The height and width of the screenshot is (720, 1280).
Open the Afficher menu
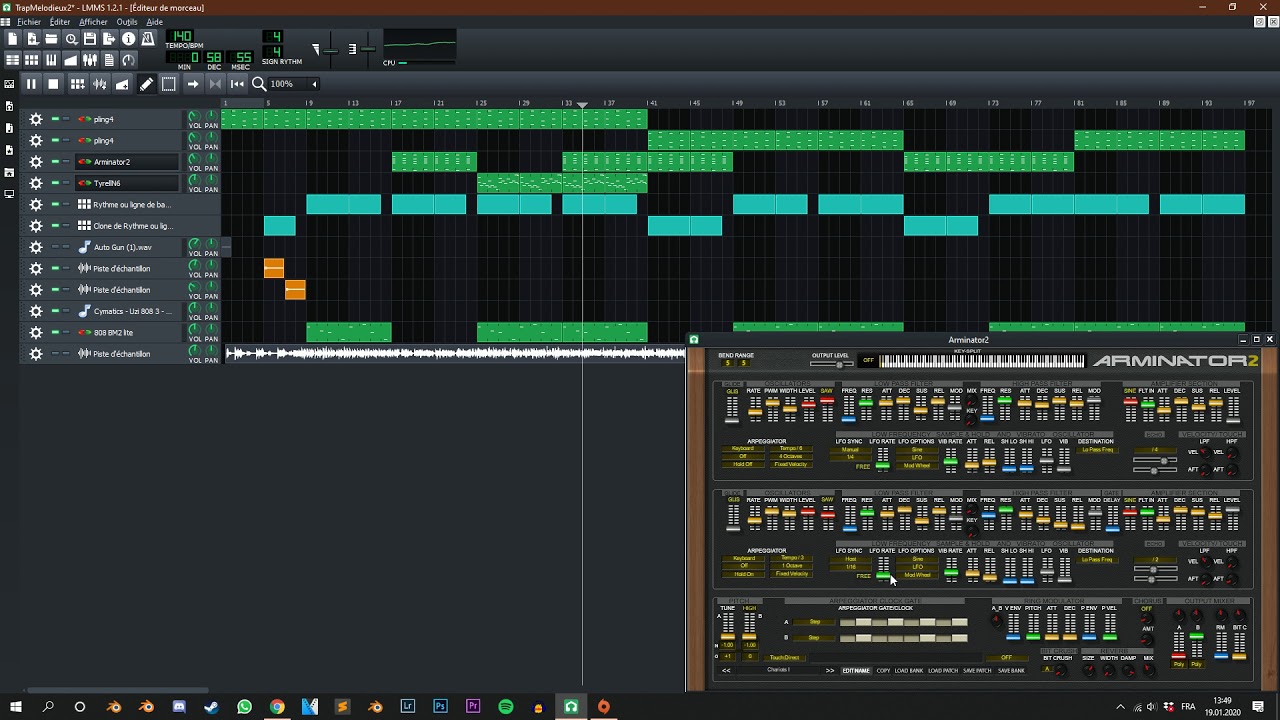coord(93,22)
